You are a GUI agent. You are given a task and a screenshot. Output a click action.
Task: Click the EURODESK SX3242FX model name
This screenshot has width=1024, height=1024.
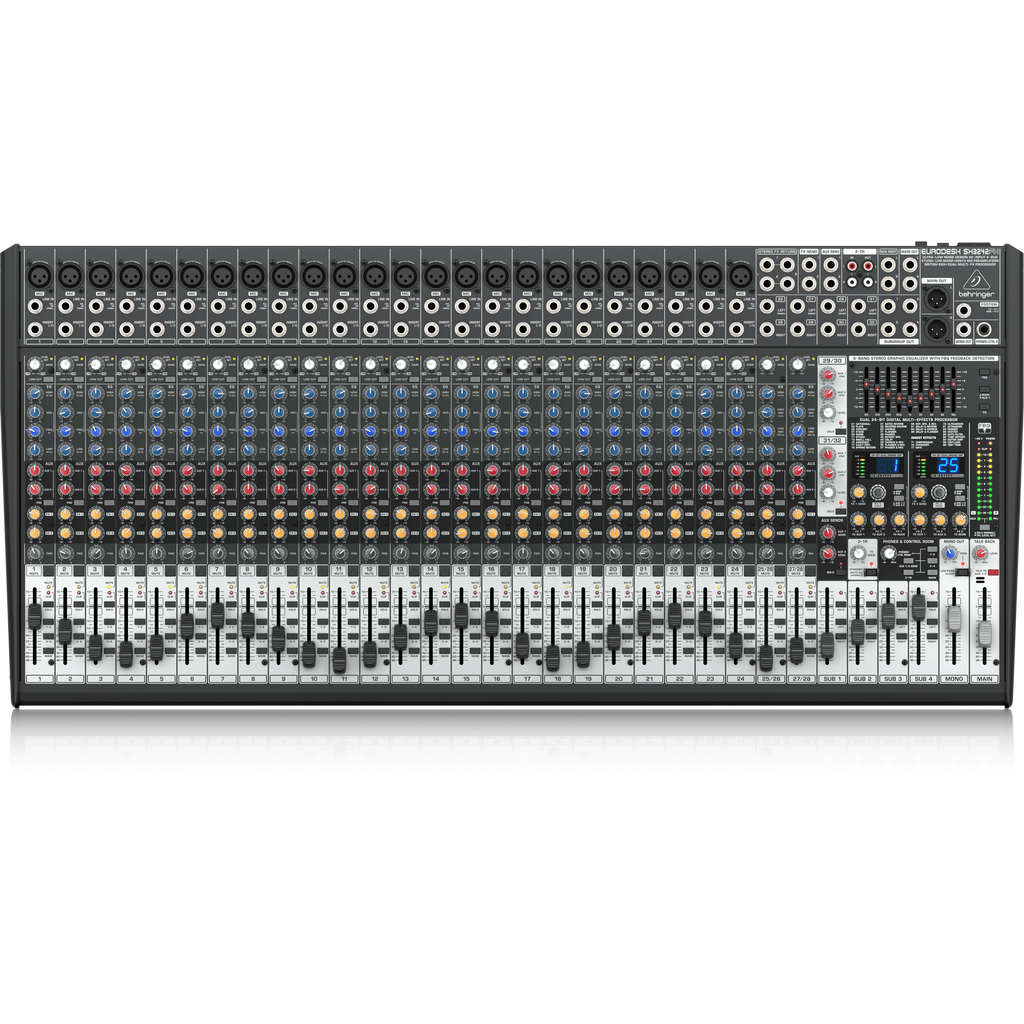[x=961, y=252]
